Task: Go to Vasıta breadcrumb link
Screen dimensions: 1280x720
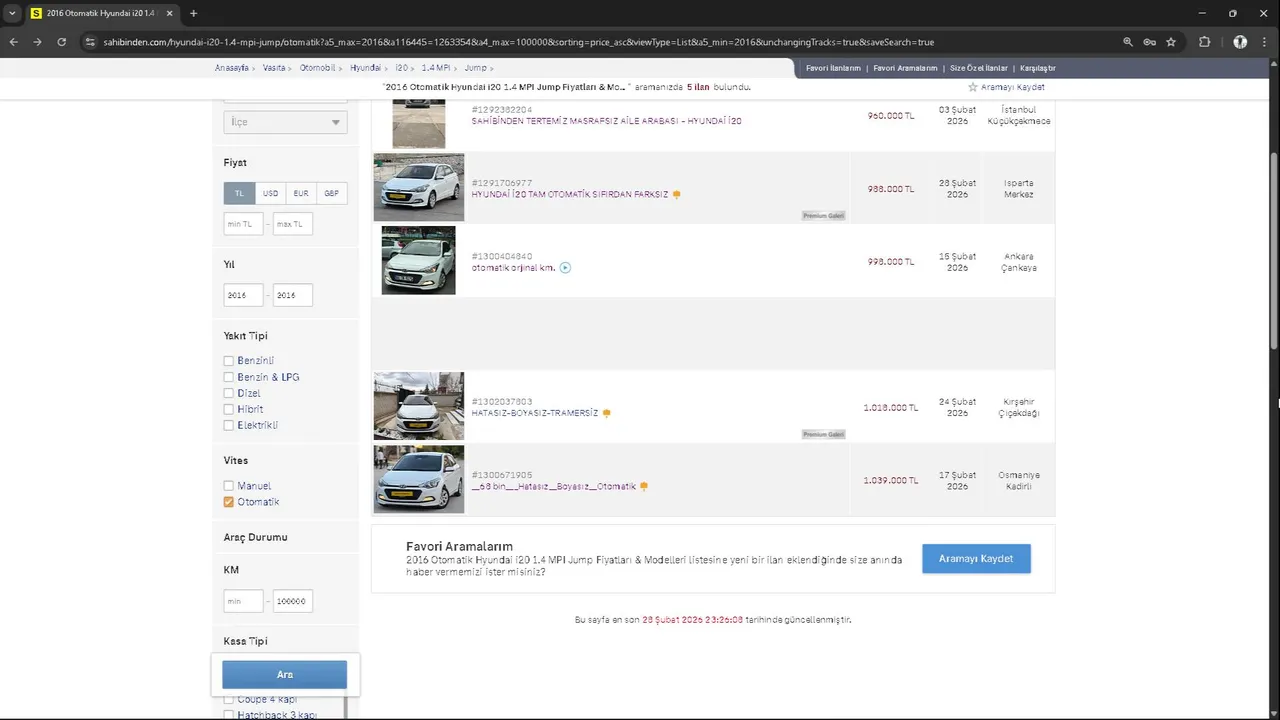Action: [274, 68]
